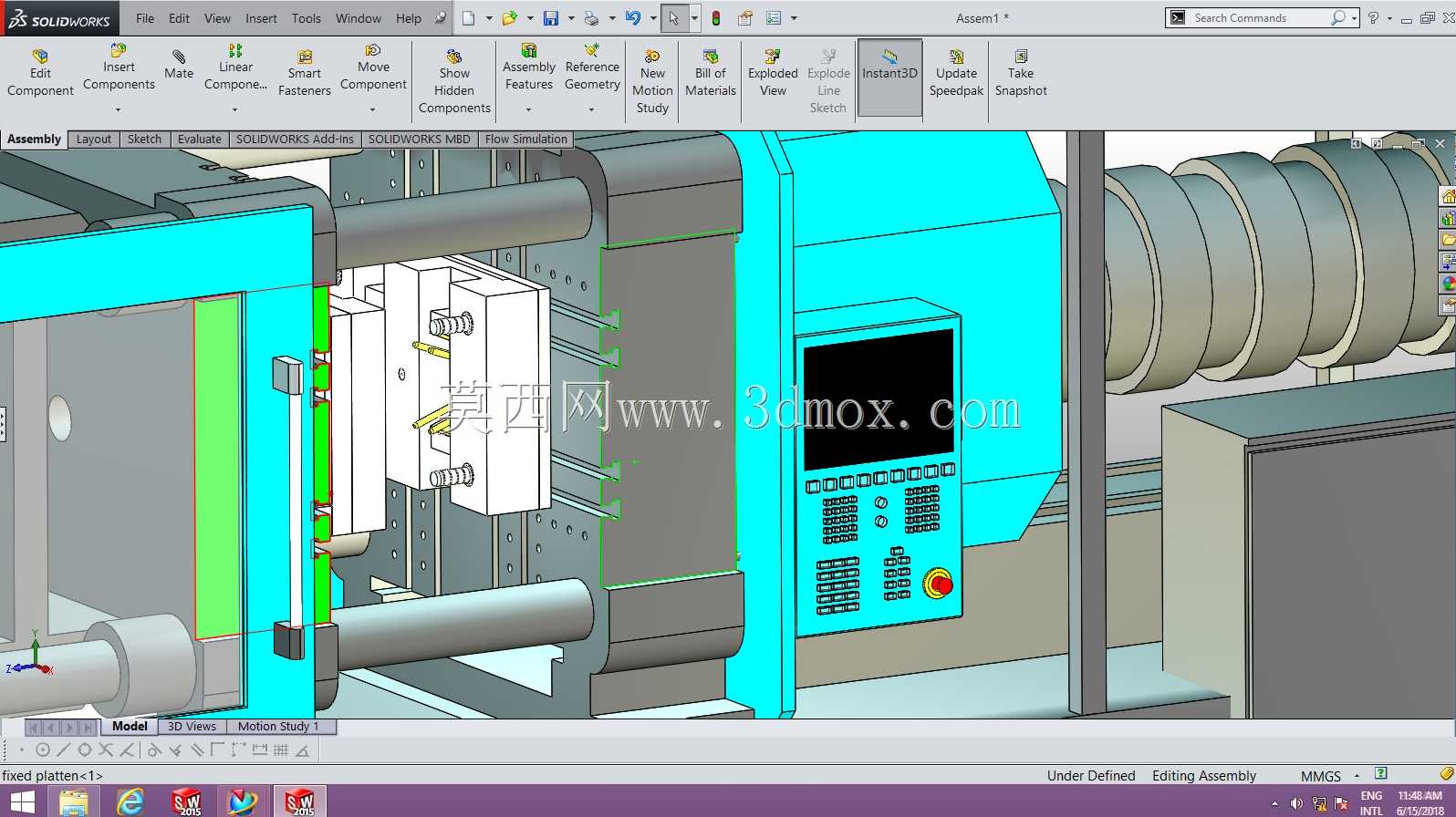Click the Print icon

click(x=591, y=18)
